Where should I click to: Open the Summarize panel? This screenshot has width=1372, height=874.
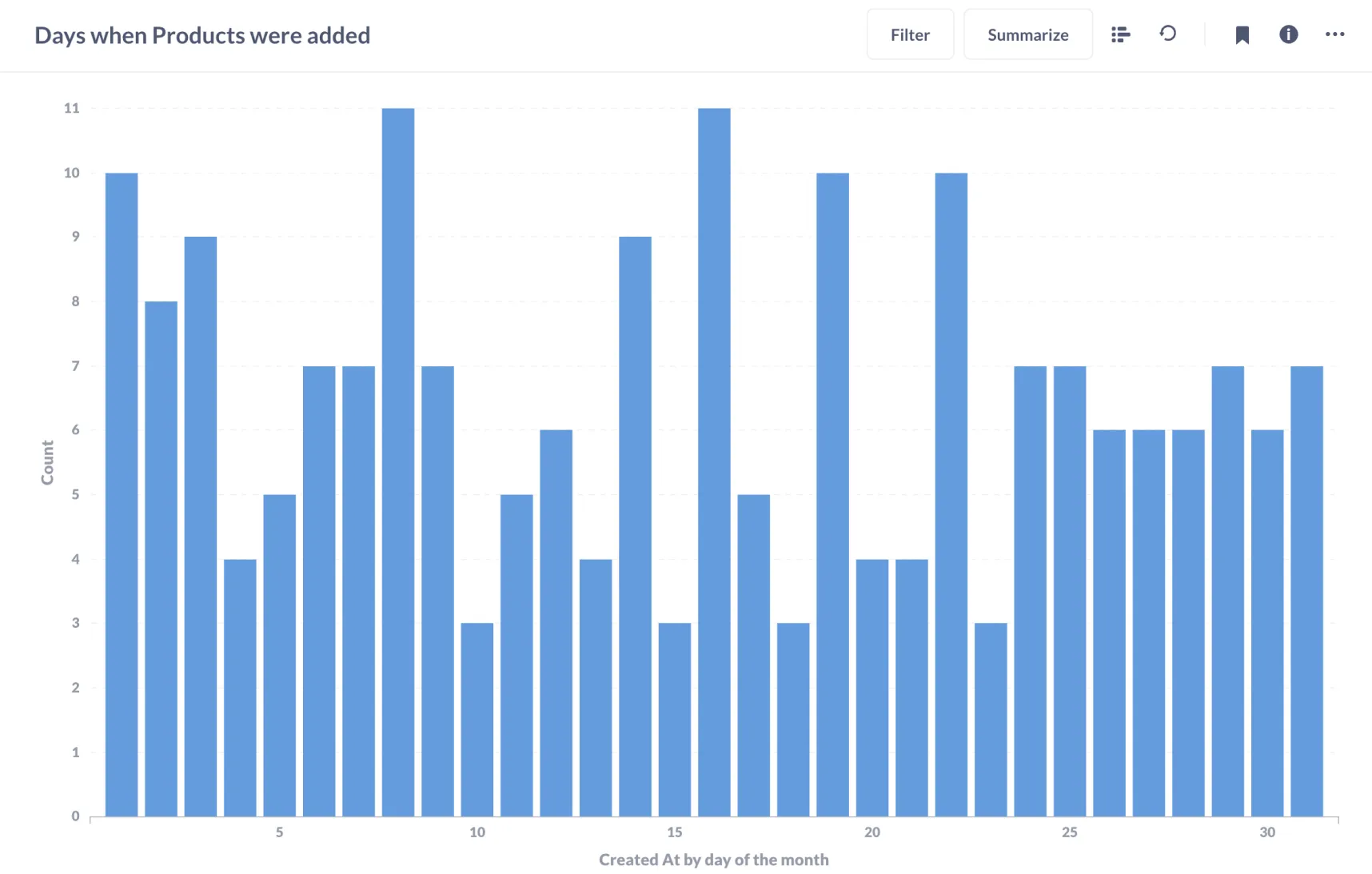click(1027, 34)
